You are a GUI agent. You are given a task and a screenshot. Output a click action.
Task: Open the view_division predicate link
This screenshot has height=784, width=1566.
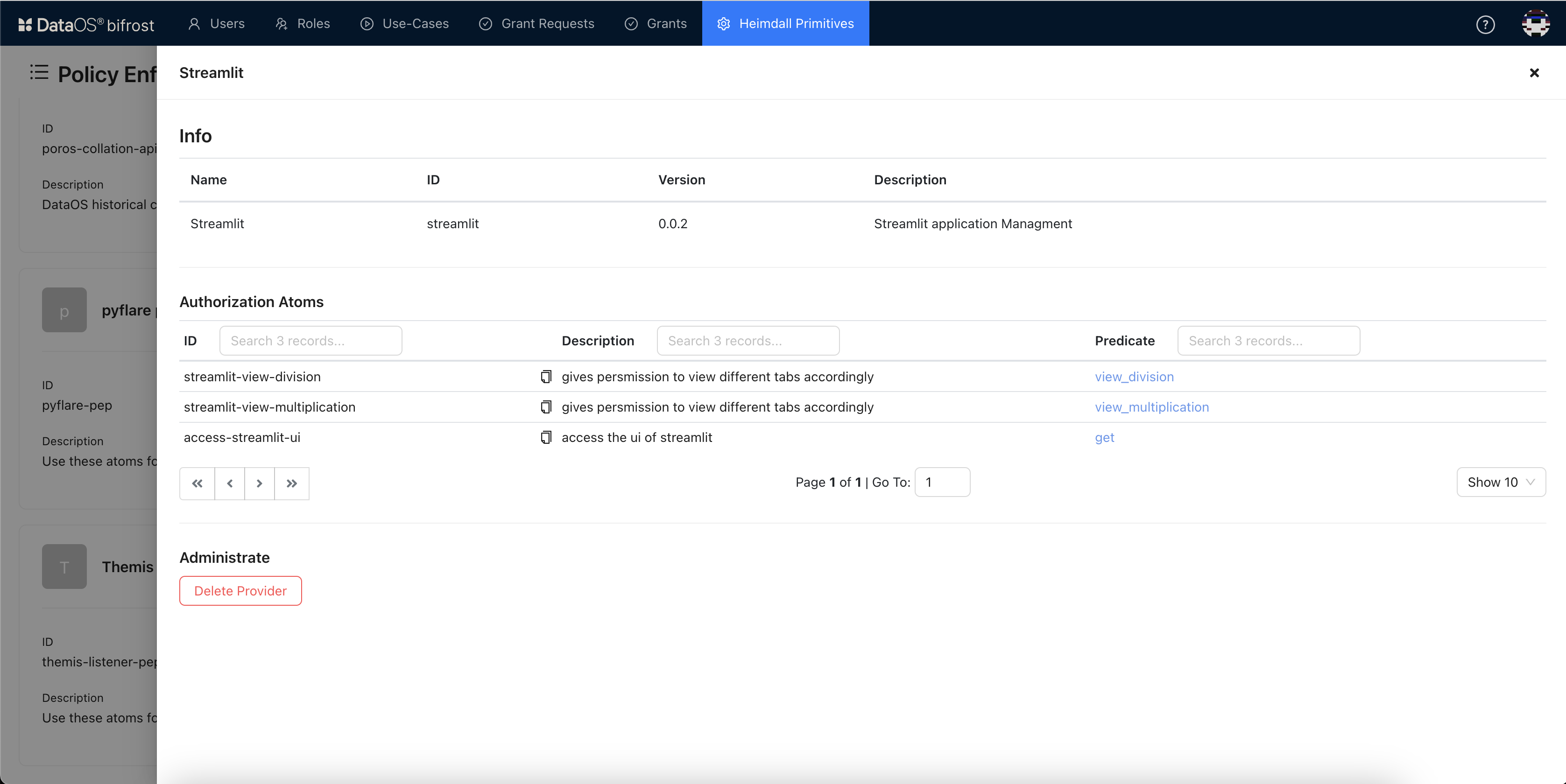pos(1135,377)
